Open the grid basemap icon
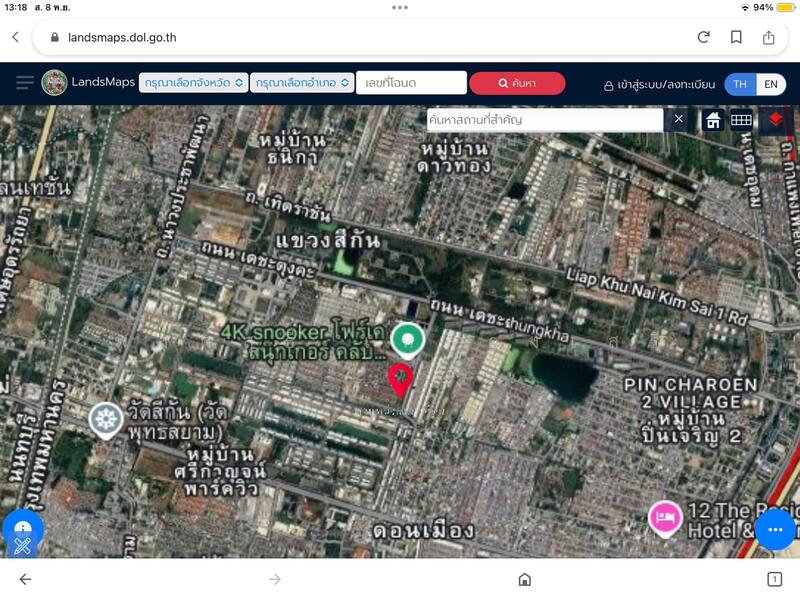 (x=741, y=120)
